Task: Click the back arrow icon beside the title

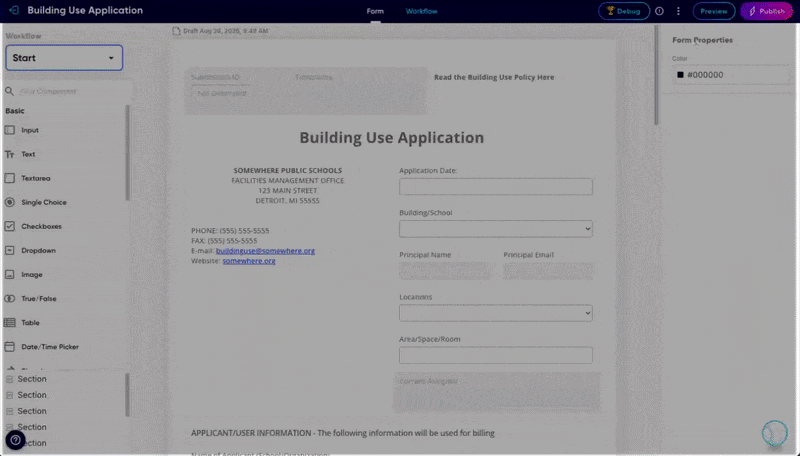Action: tap(14, 10)
